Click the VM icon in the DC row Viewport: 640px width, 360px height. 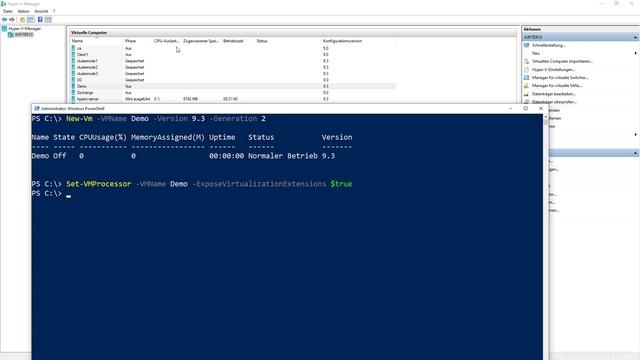pos(73,80)
